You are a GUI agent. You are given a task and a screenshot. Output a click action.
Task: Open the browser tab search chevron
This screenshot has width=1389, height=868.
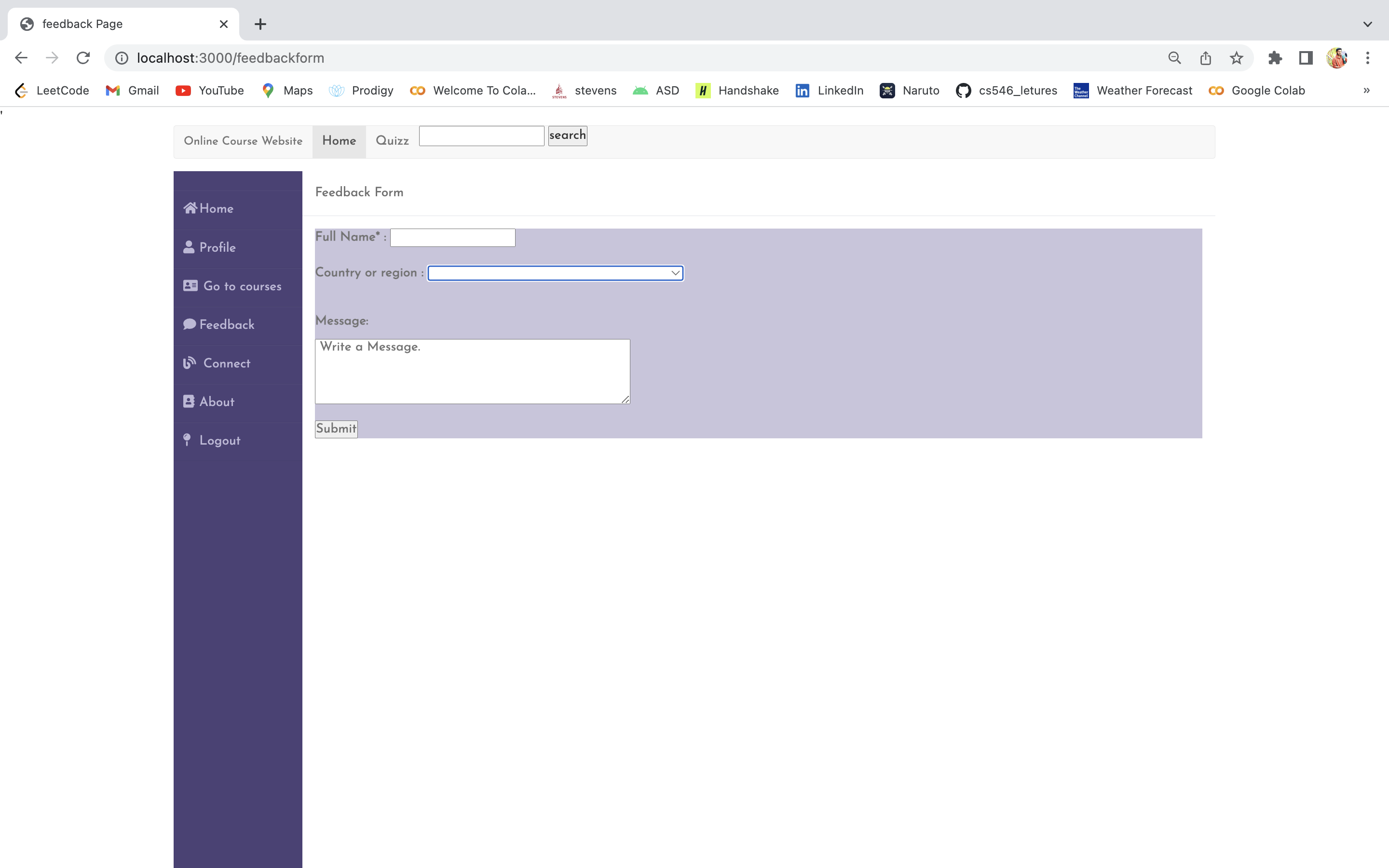(1368, 24)
